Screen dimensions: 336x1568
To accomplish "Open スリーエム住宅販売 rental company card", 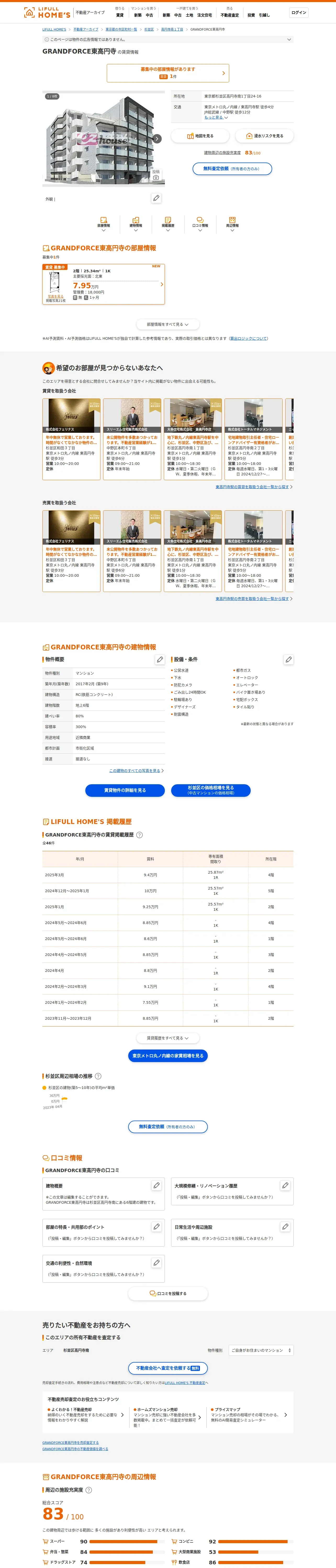I will (x=132, y=439).
